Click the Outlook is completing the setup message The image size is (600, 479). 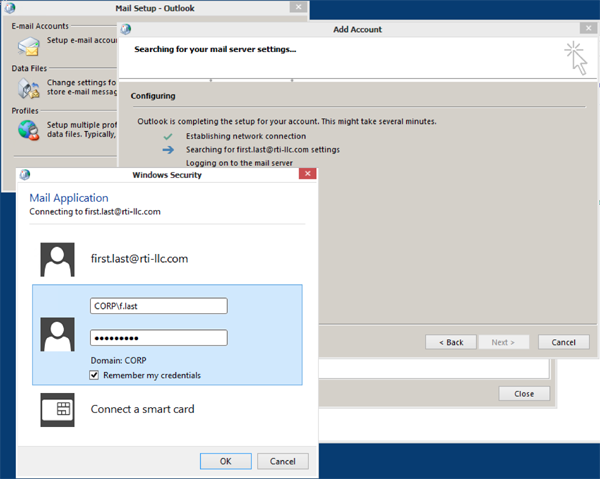[x=287, y=121]
